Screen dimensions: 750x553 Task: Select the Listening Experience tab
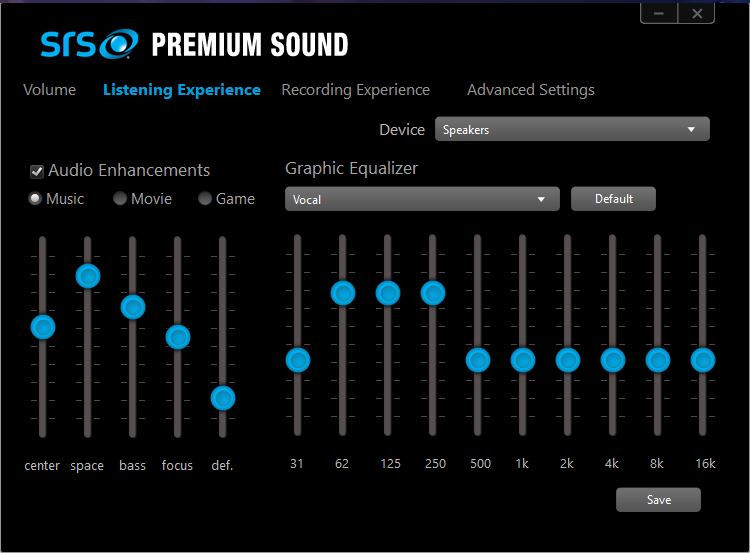(182, 90)
